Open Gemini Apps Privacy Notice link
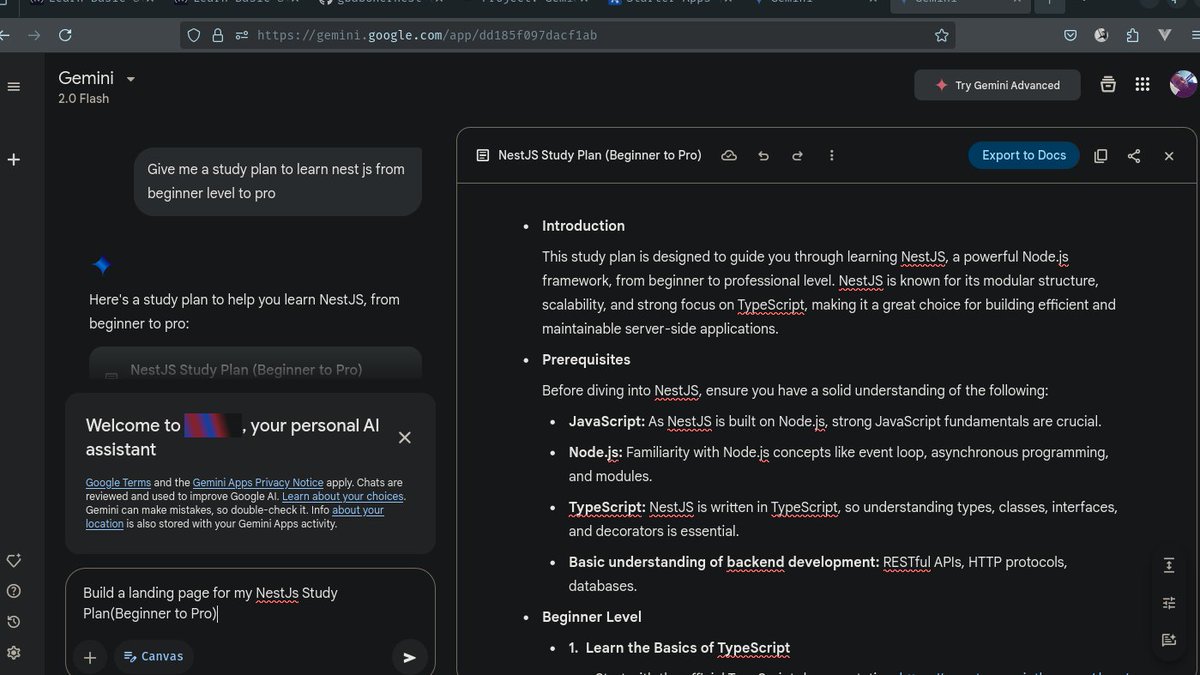 click(258, 482)
